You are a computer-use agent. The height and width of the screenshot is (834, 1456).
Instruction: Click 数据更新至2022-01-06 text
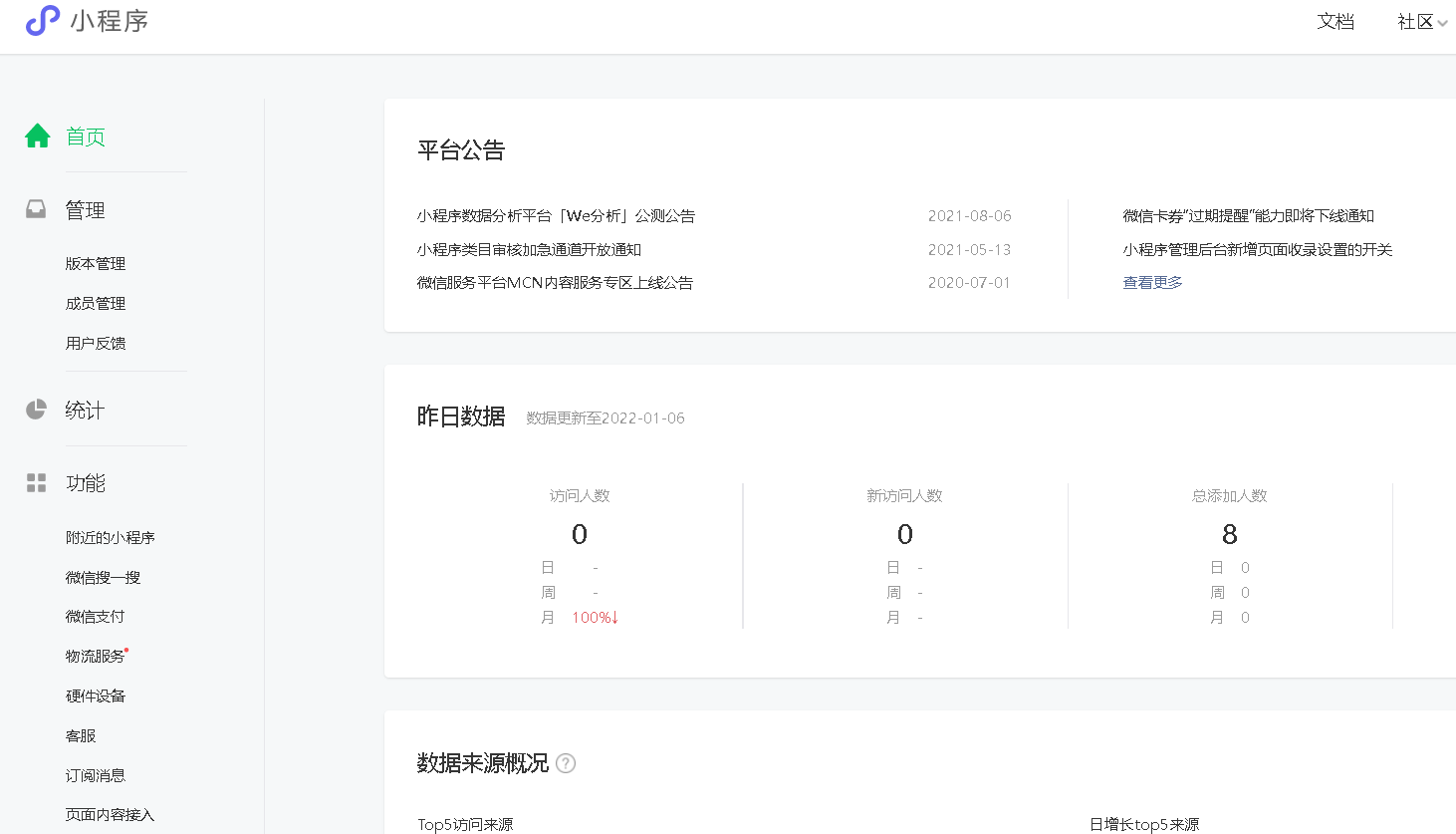click(606, 417)
